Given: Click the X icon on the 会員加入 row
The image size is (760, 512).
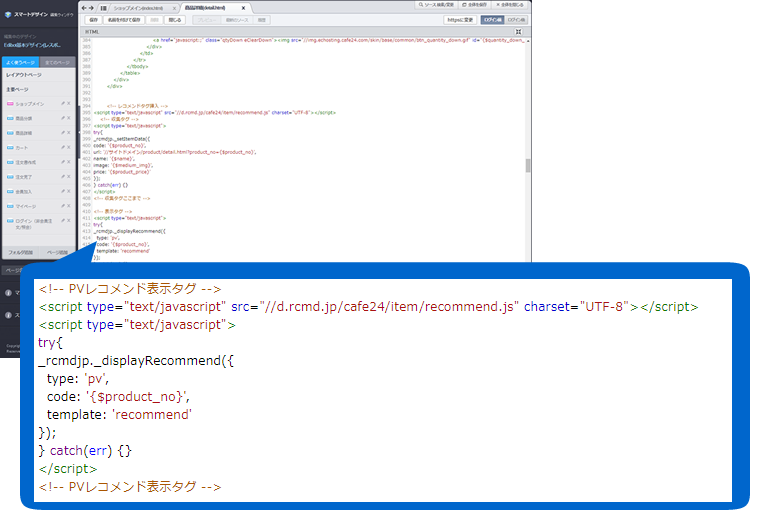Looking at the screenshot, I should pyautogui.click(x=69, y=192).
